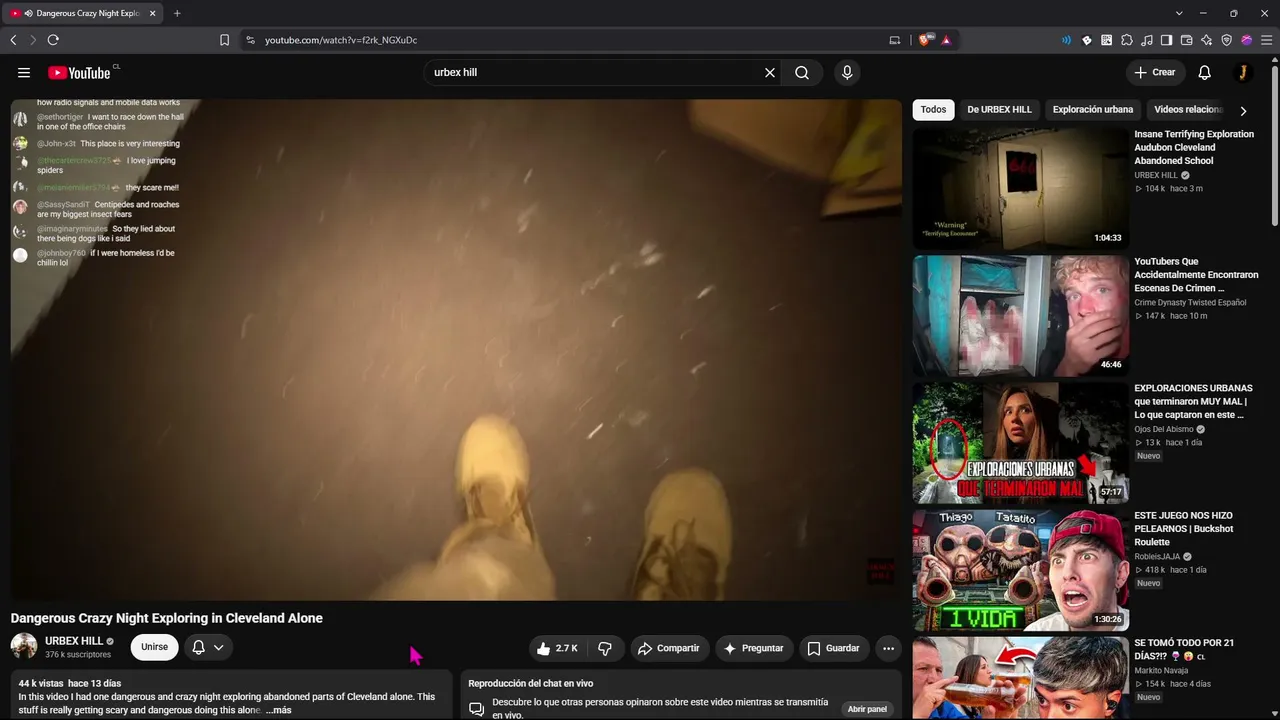Install or cast via the address bar screen icon
The image size is (1280, 720).
pos(895,40)
